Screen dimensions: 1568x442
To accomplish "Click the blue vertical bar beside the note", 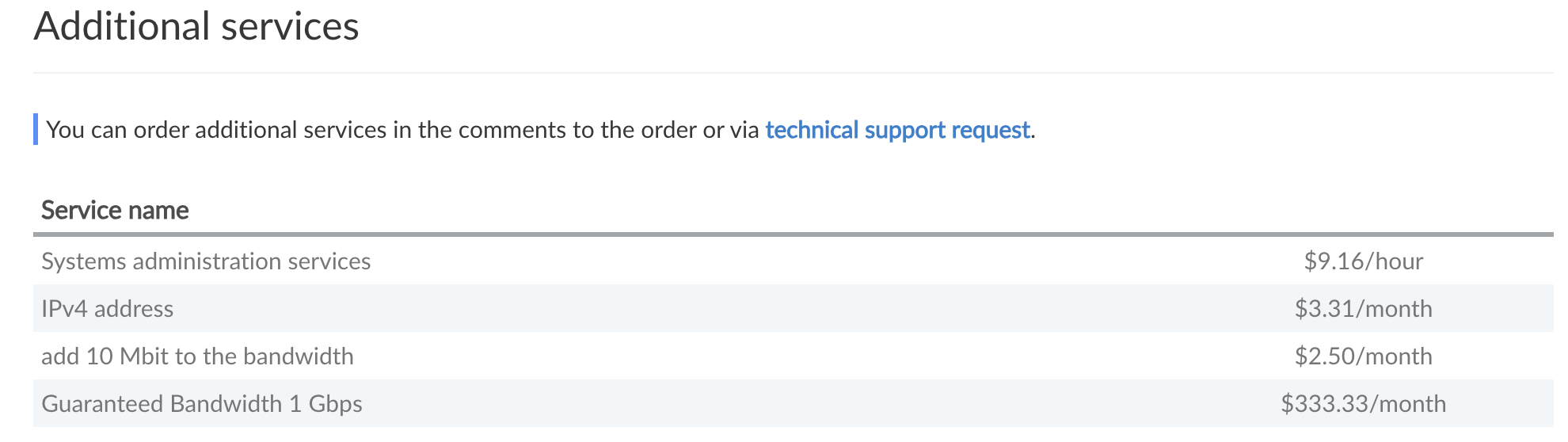I will 36,130.
